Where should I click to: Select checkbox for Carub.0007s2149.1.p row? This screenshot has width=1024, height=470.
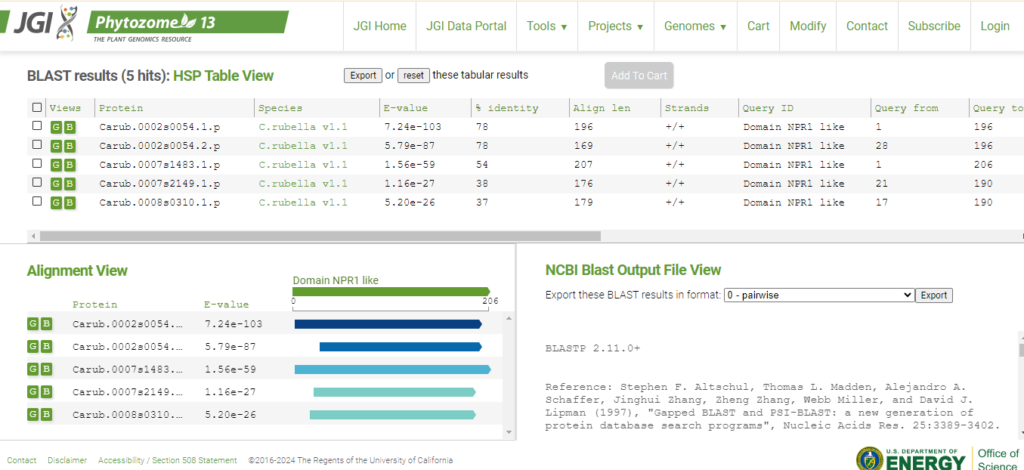[x=38, y=184]
